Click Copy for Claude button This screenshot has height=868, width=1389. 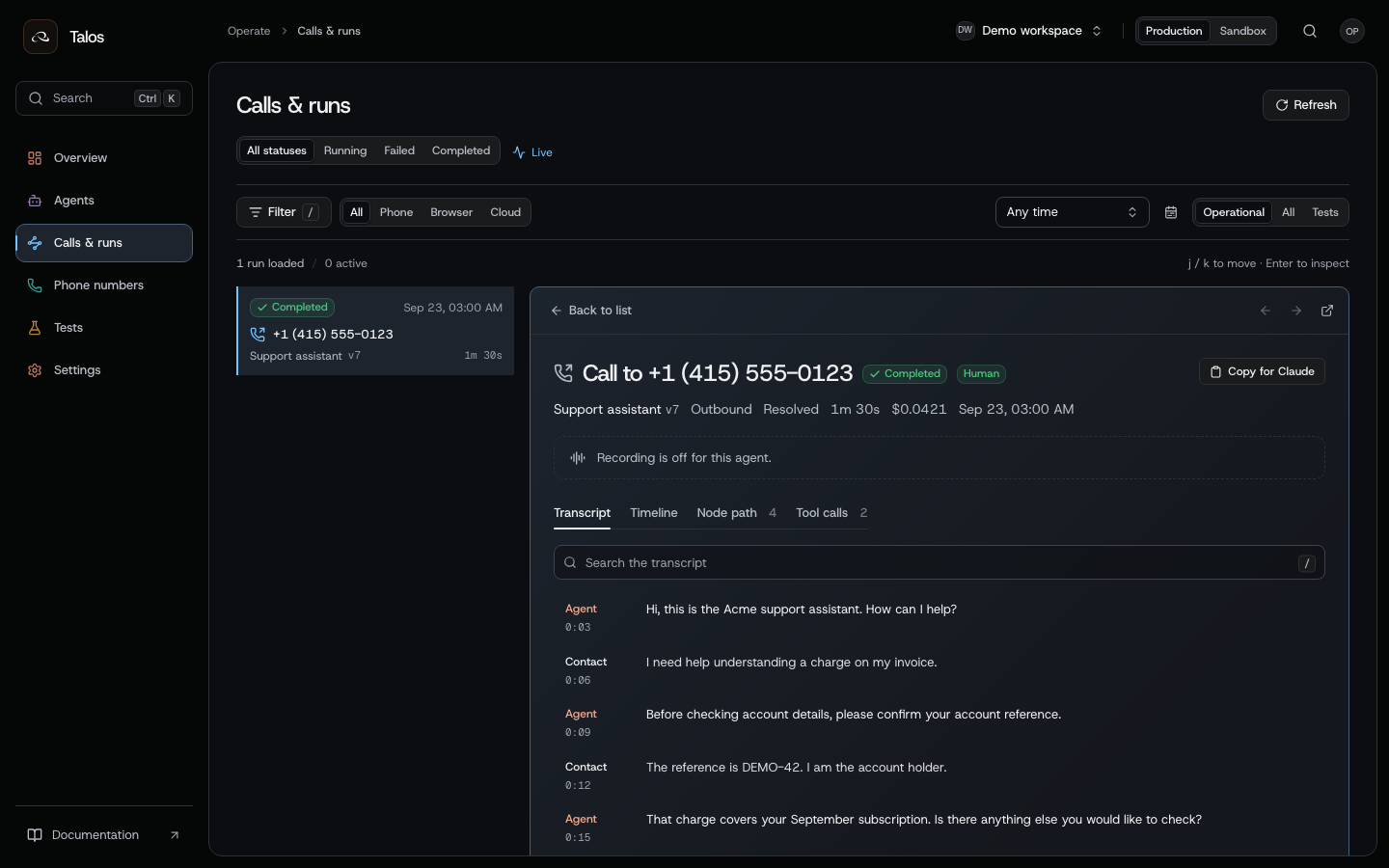1262,371
